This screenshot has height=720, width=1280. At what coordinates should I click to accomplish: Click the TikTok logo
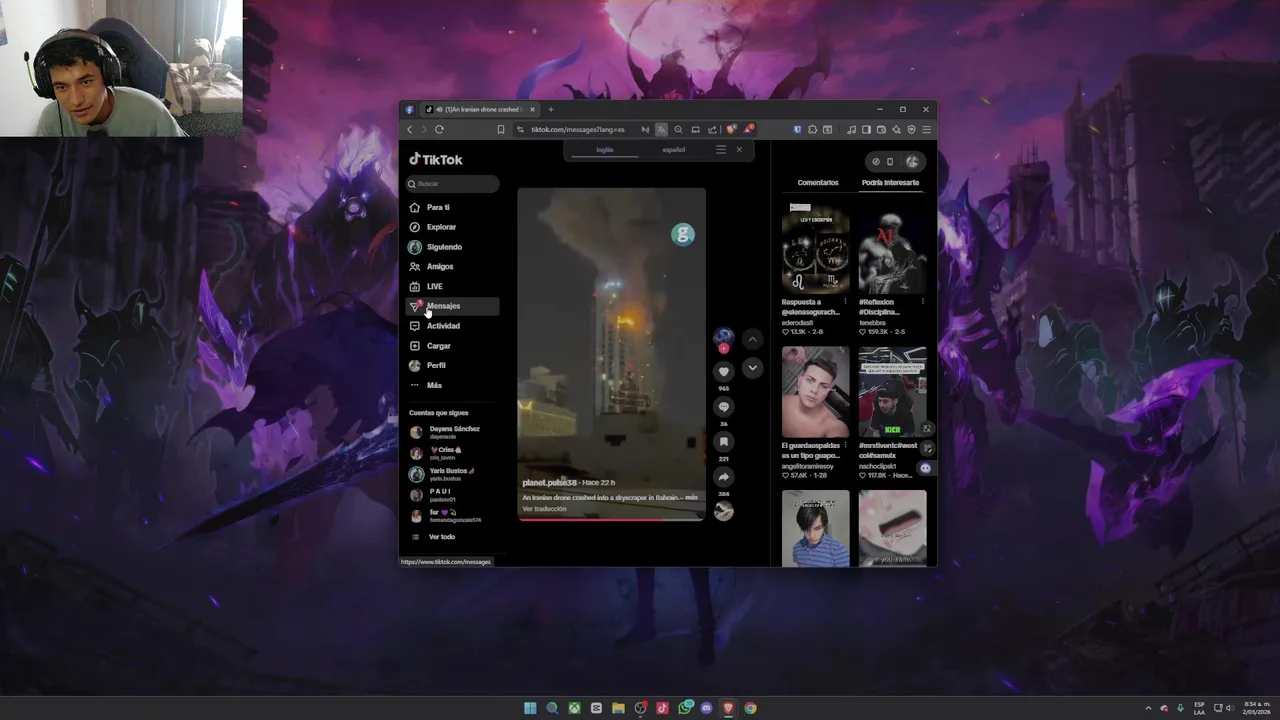point(436,159)
